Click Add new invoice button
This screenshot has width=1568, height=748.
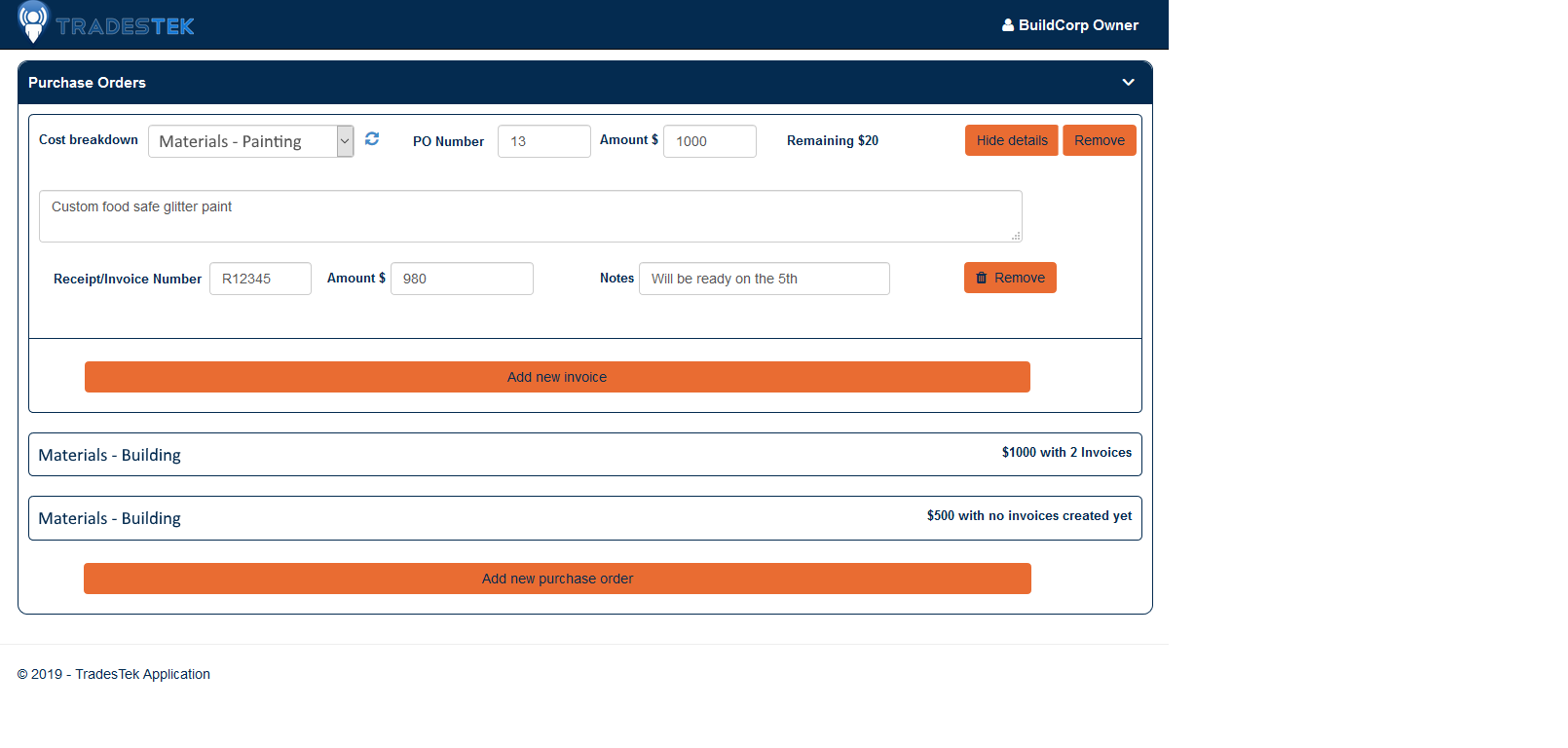click(557, 377)
